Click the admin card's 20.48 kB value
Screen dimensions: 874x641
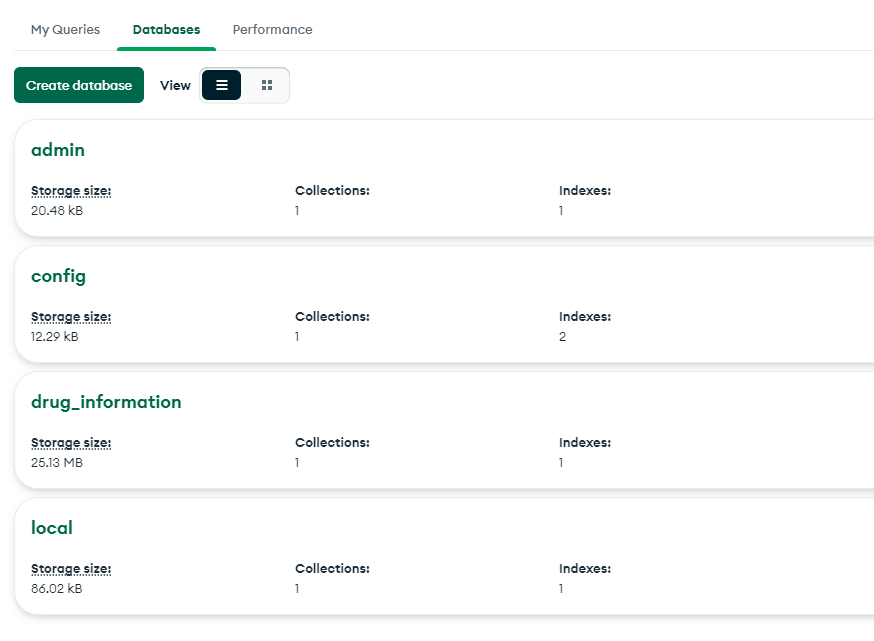point(57,210)
